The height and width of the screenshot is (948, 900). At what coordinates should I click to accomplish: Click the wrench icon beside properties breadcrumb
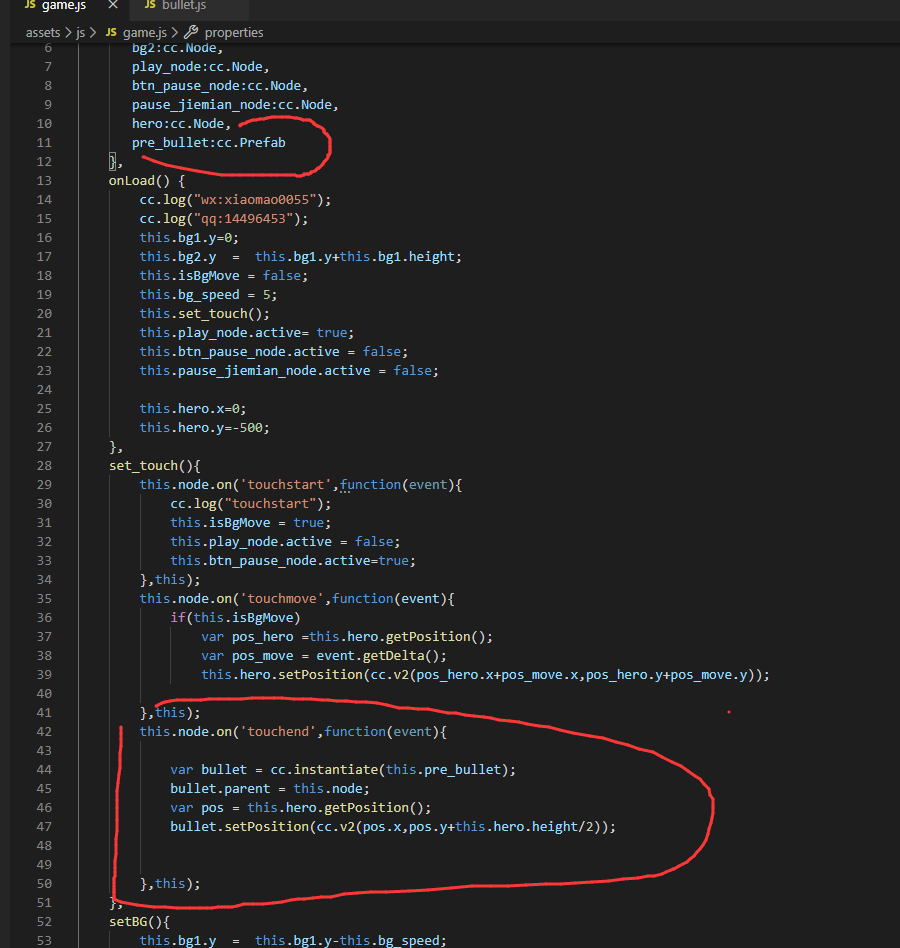click(x=190, y=32)
